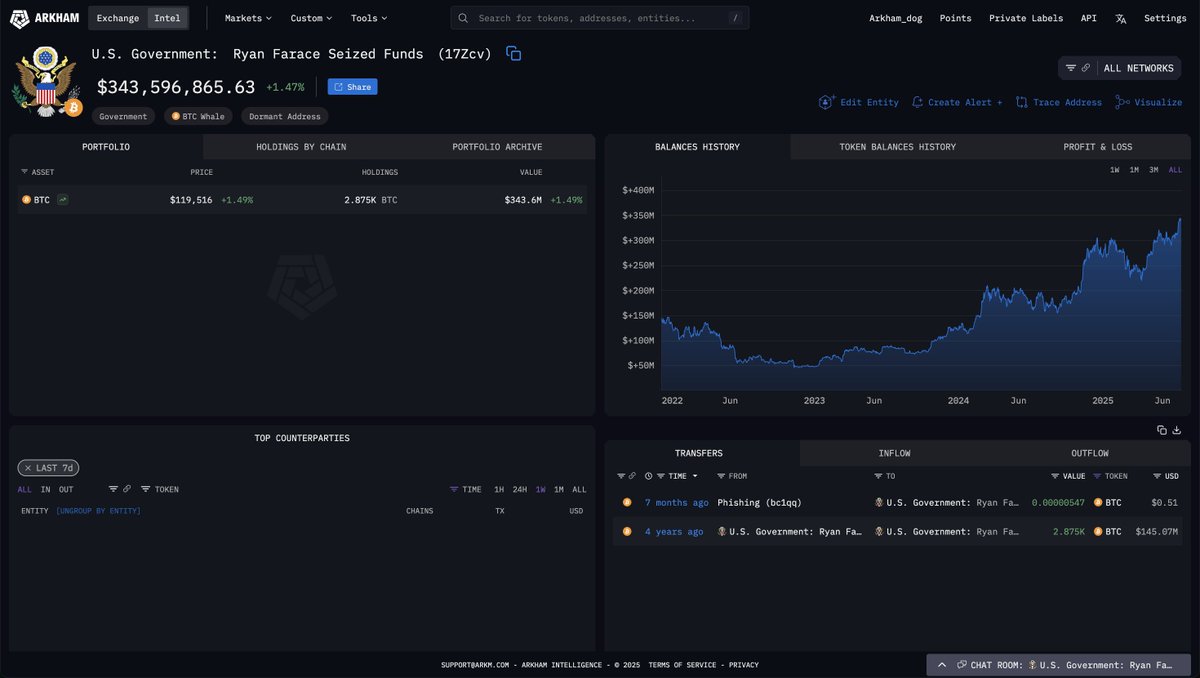Filter counterparties direction to OUT

click(x=66, y=489)
